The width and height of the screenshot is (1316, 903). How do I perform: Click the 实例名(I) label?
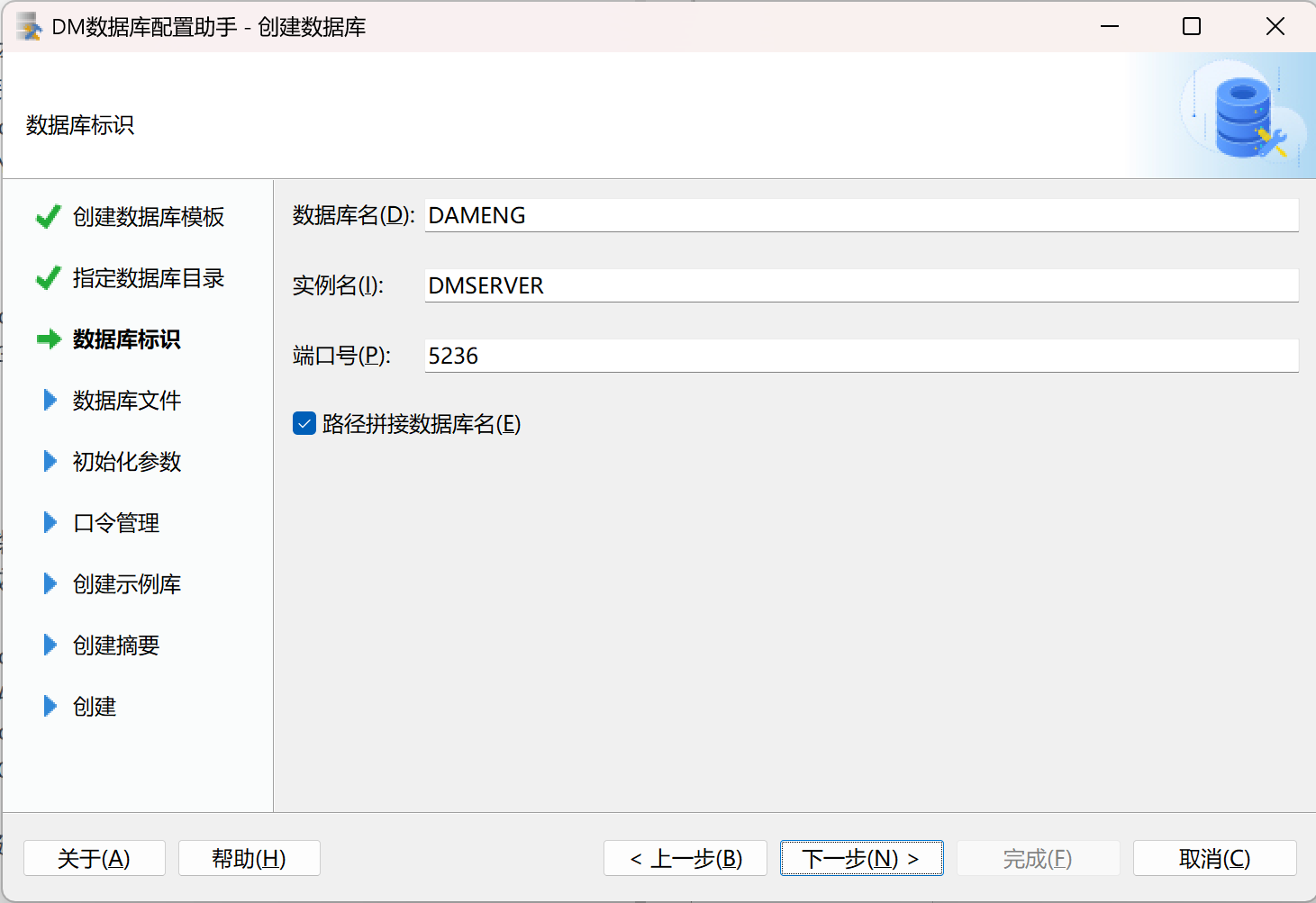pos(339,285)
